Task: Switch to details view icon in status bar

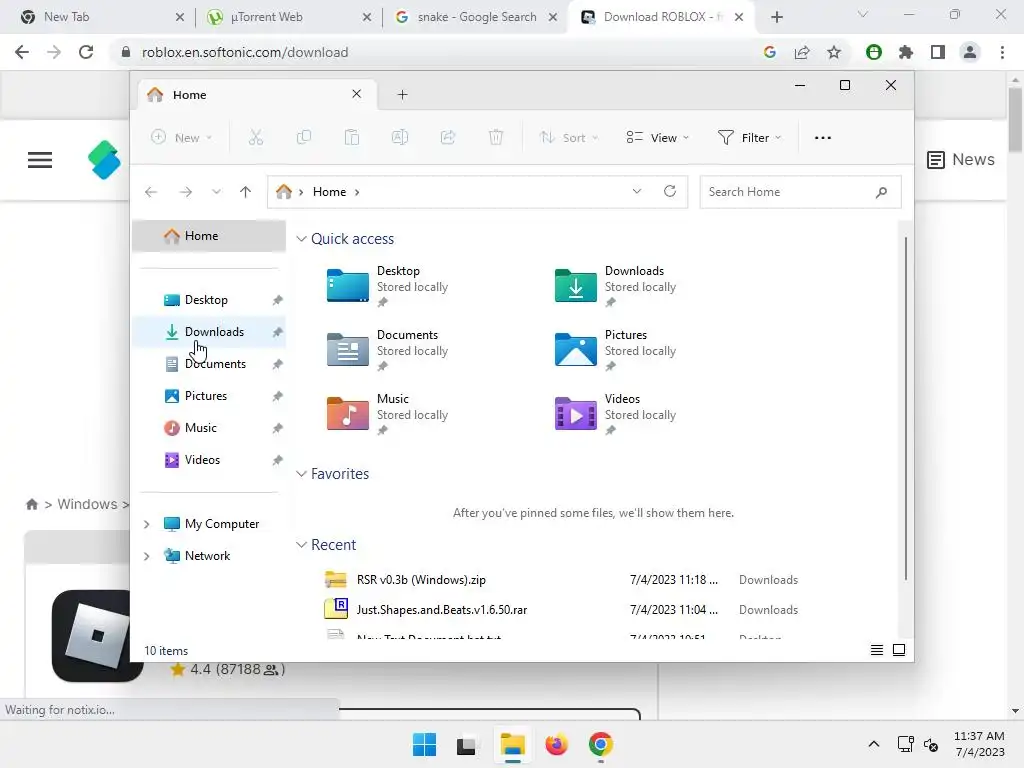Action: (877, 650)
